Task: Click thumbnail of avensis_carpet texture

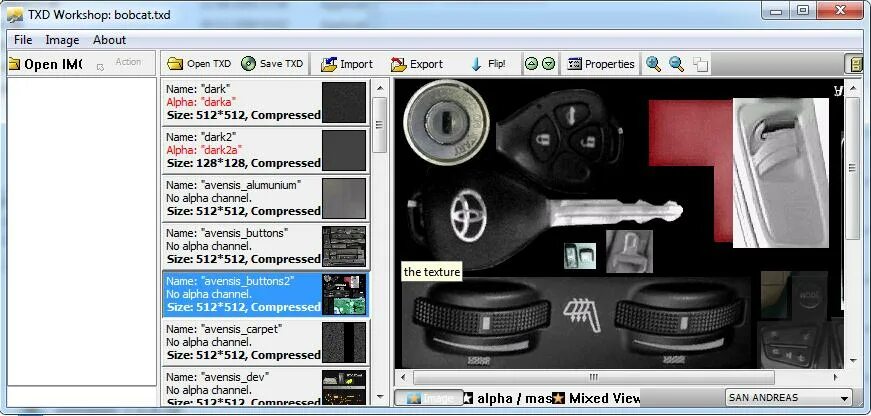Action: pyautogui.click(x=344, y=342)
